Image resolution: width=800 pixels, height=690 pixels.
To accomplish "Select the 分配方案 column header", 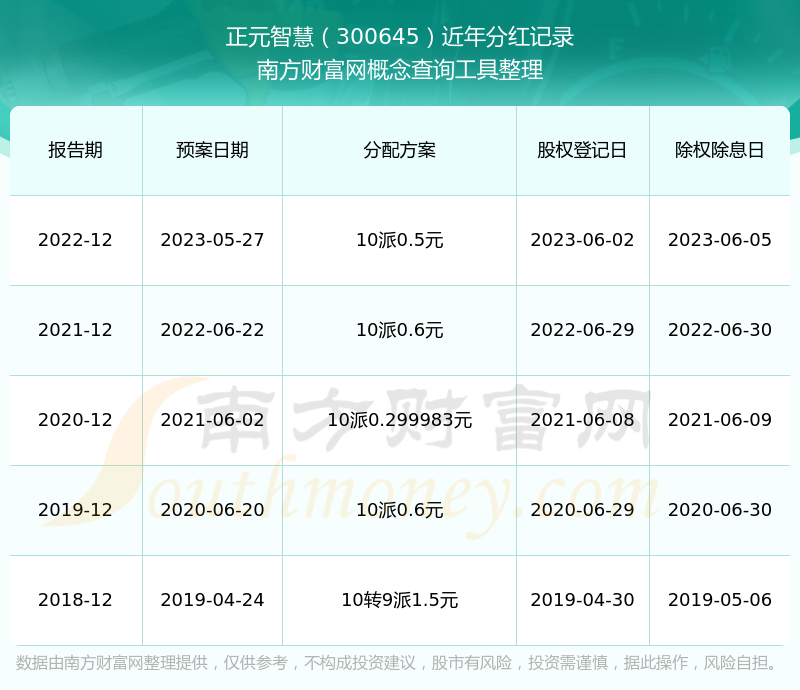I will pos(399,150).
